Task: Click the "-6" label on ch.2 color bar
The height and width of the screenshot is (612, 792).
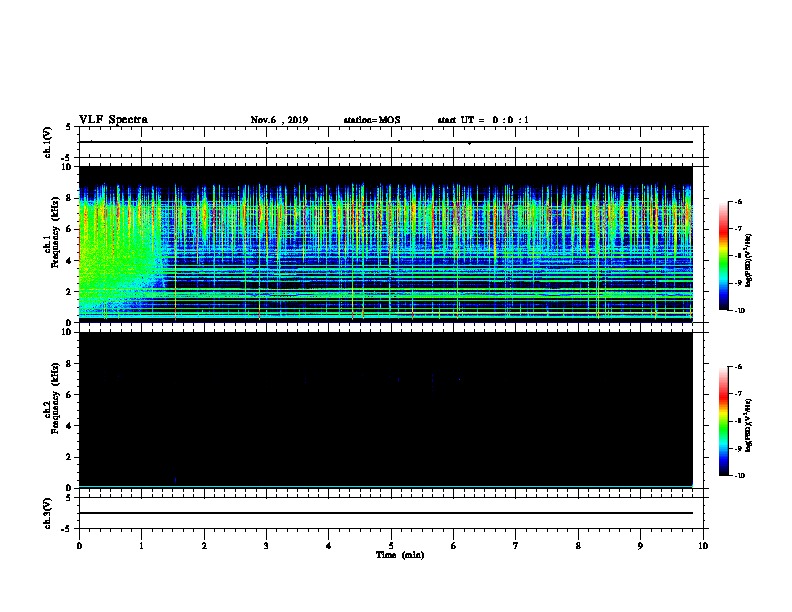Action: coord(737,367)
